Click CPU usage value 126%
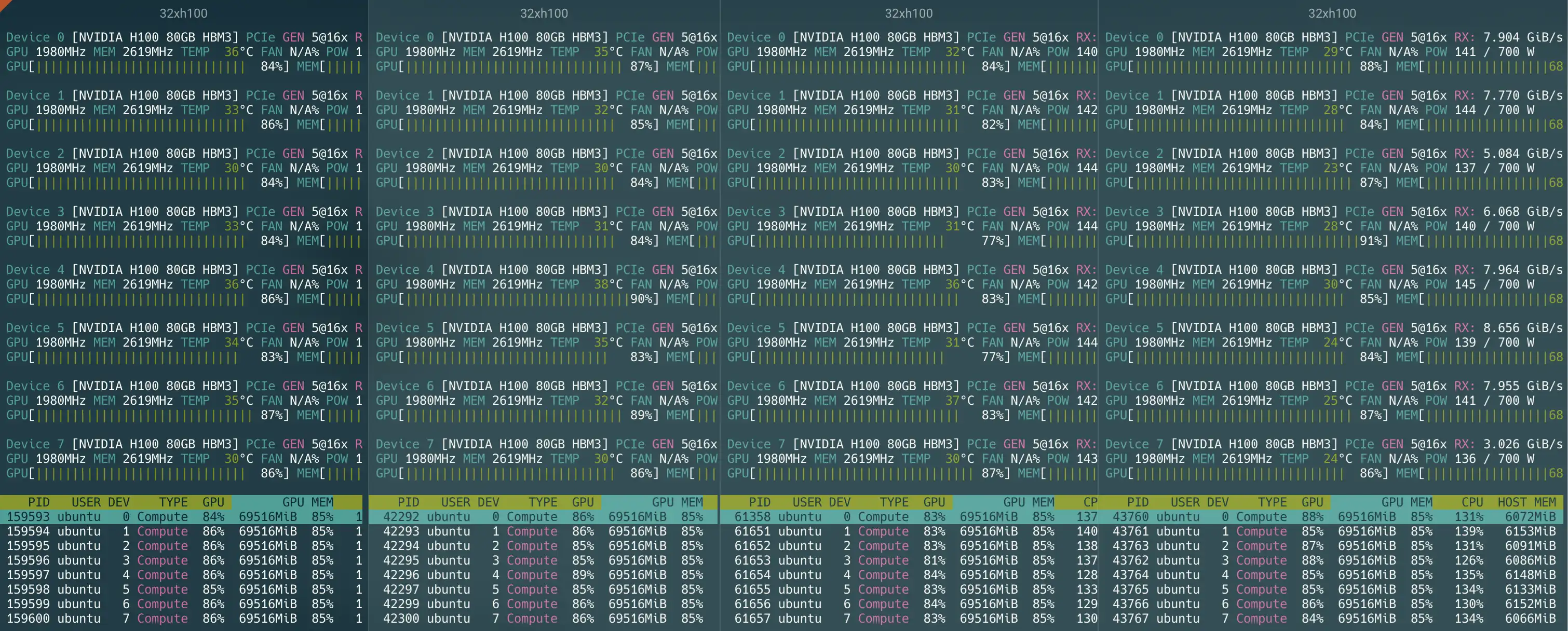The height and width of the screenshot is (631, 1568). point(1468,560)
